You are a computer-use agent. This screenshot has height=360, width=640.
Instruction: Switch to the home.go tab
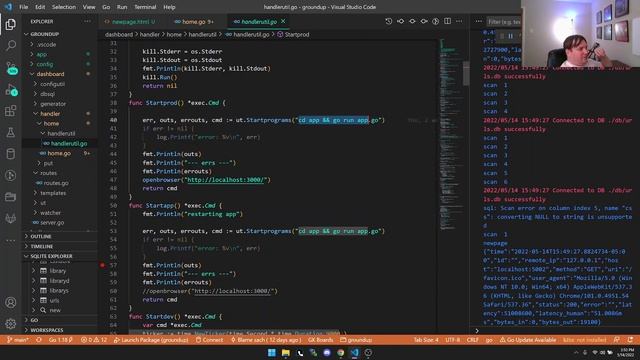pyautogui.click(x=193, y=22)
